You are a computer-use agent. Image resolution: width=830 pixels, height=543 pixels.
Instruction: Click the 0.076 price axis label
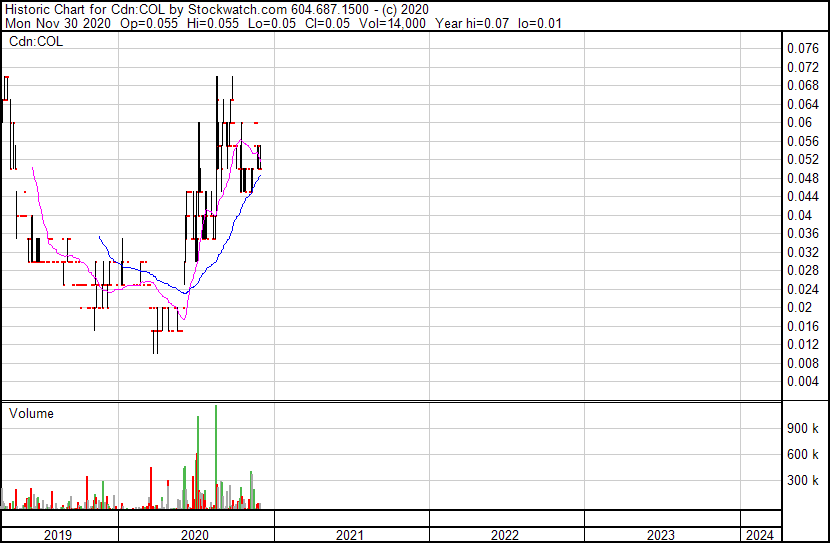[803, 48]
